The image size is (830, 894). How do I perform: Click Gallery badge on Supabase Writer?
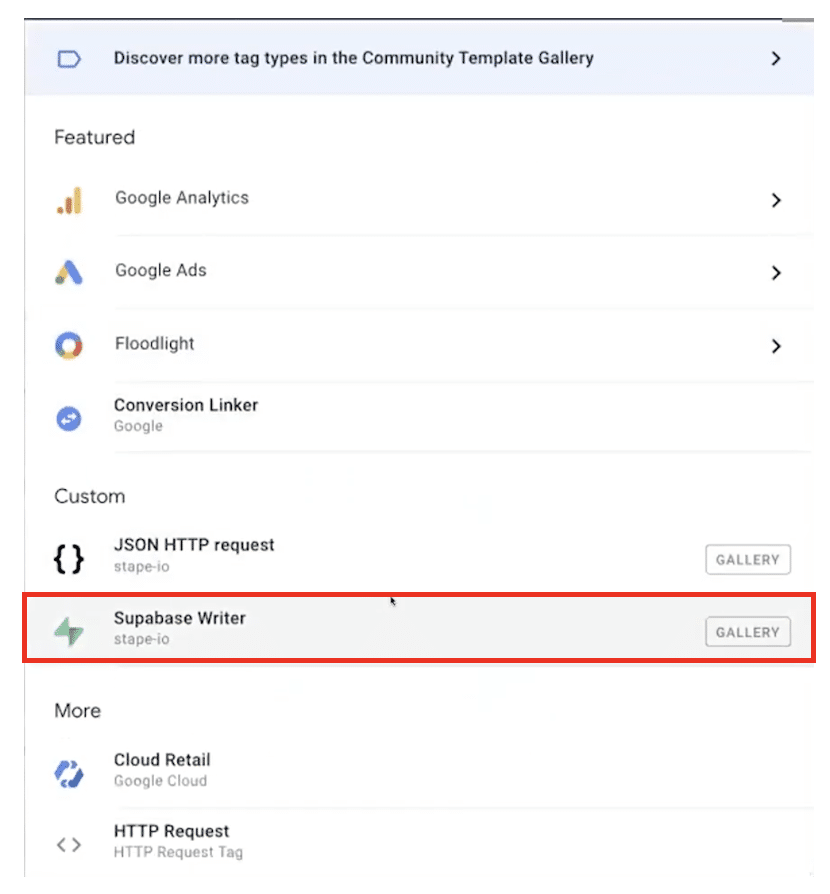(x=748, y=632)
